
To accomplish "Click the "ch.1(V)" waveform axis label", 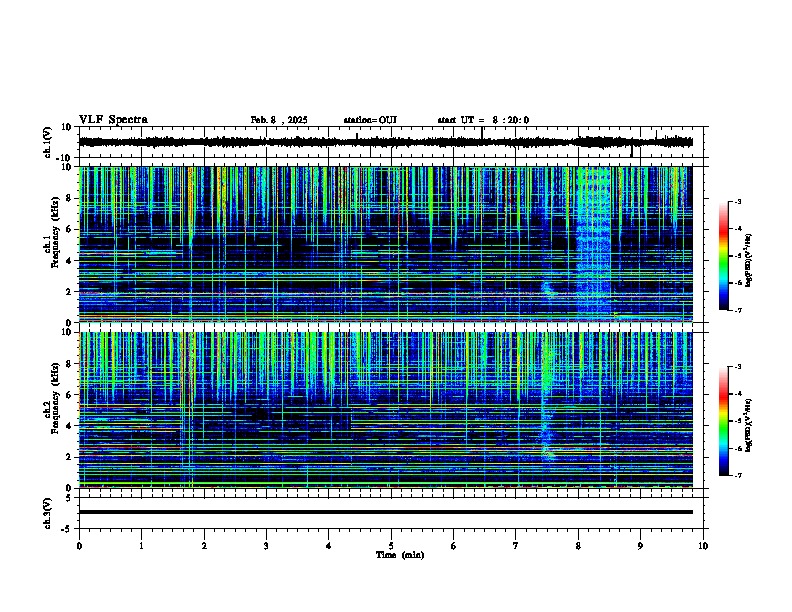I will [x=47, y=142].
